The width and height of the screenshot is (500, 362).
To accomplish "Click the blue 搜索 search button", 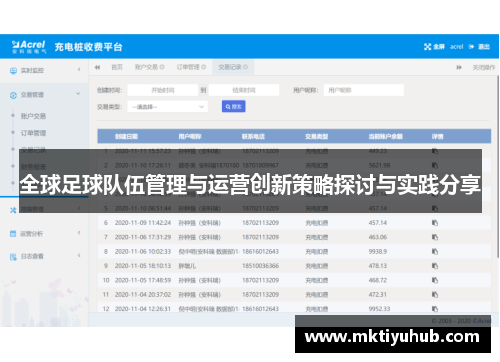I will (234, 107).
